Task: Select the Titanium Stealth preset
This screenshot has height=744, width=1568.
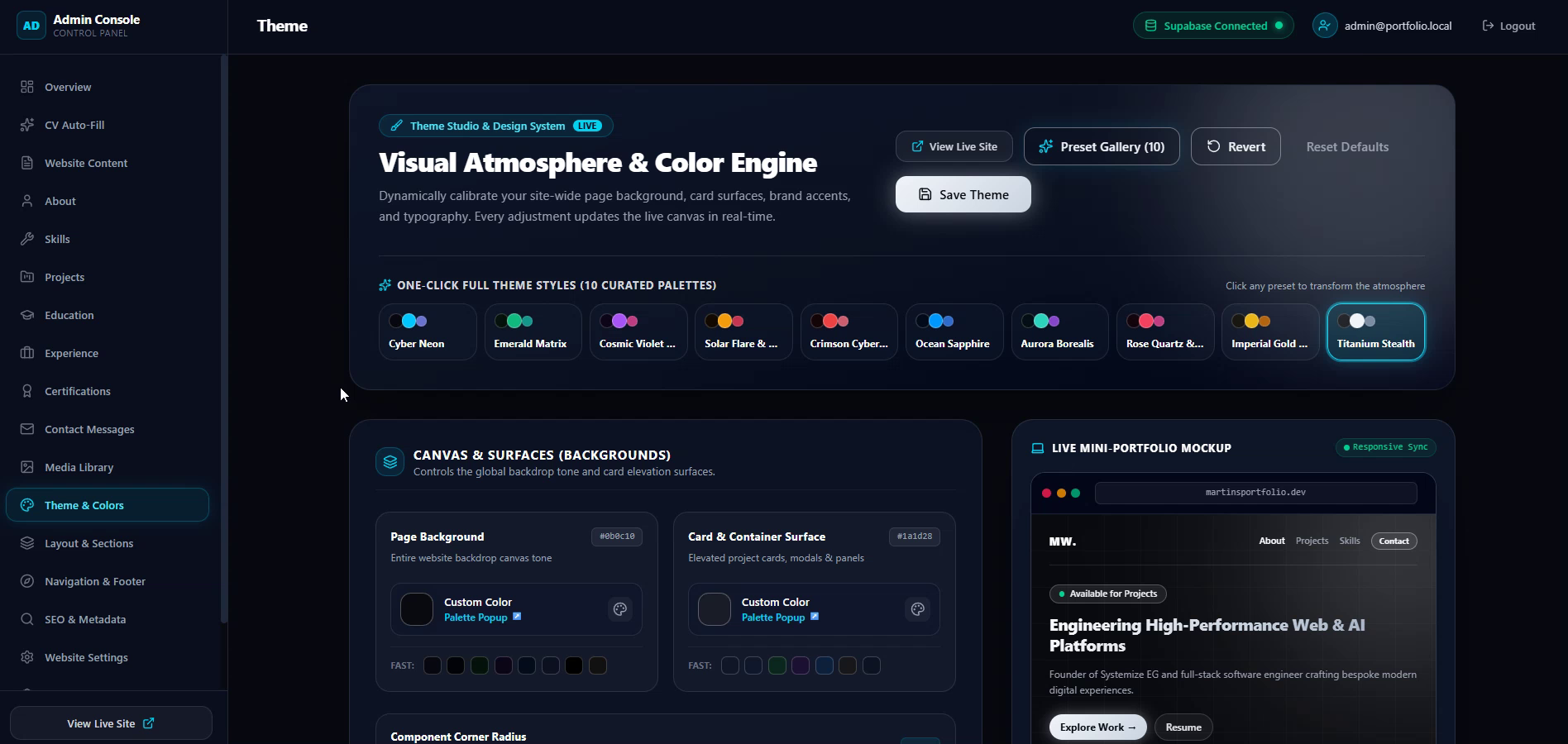Action: 1376,331
